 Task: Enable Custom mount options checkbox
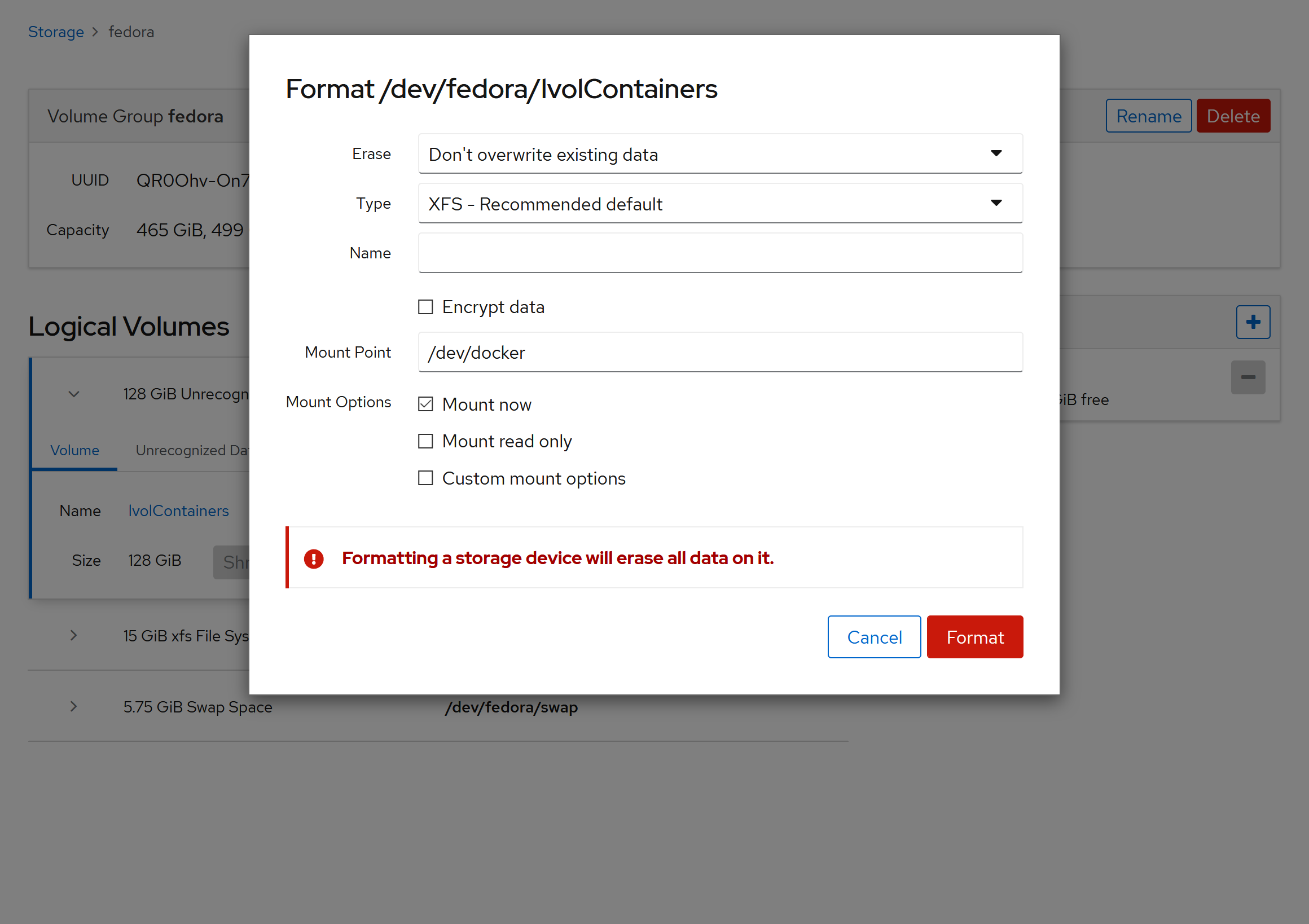click(x=425, y=478)
